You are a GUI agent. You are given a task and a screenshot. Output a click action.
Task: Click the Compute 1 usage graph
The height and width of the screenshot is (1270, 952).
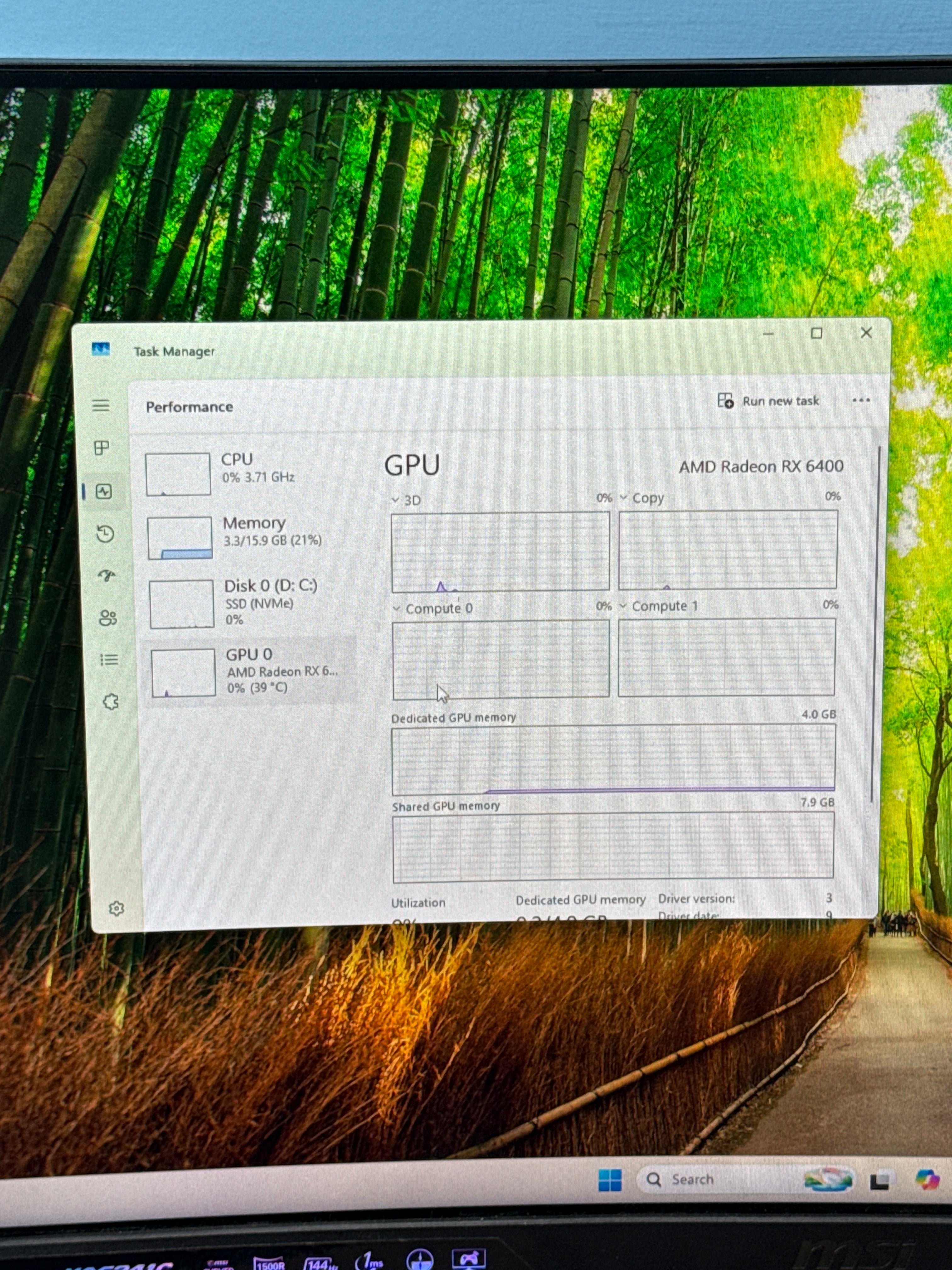(727, 657)
